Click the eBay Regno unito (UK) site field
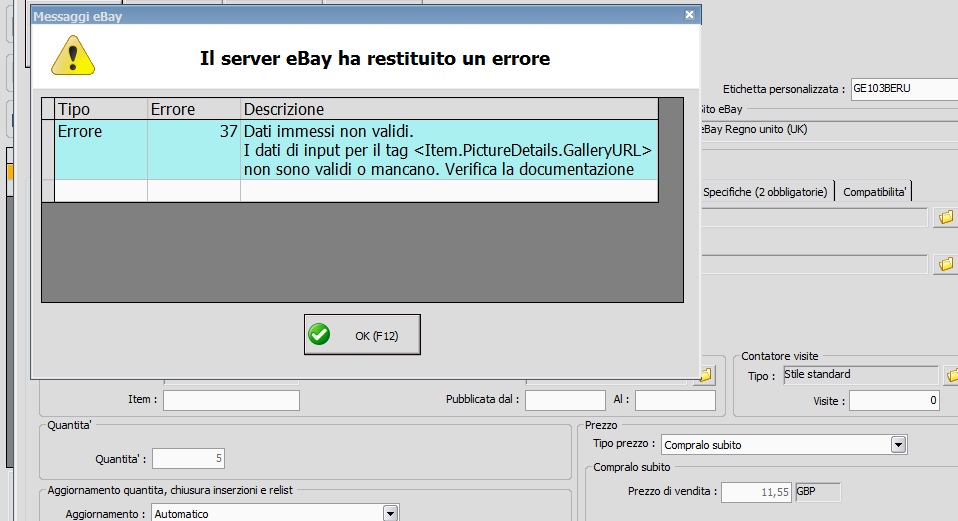 point(828,129)
